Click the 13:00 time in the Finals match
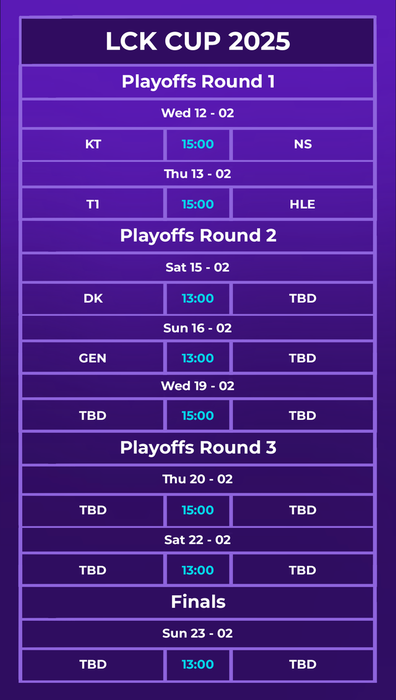The width and height of the screenshot is (396, 700). (198, 664)
